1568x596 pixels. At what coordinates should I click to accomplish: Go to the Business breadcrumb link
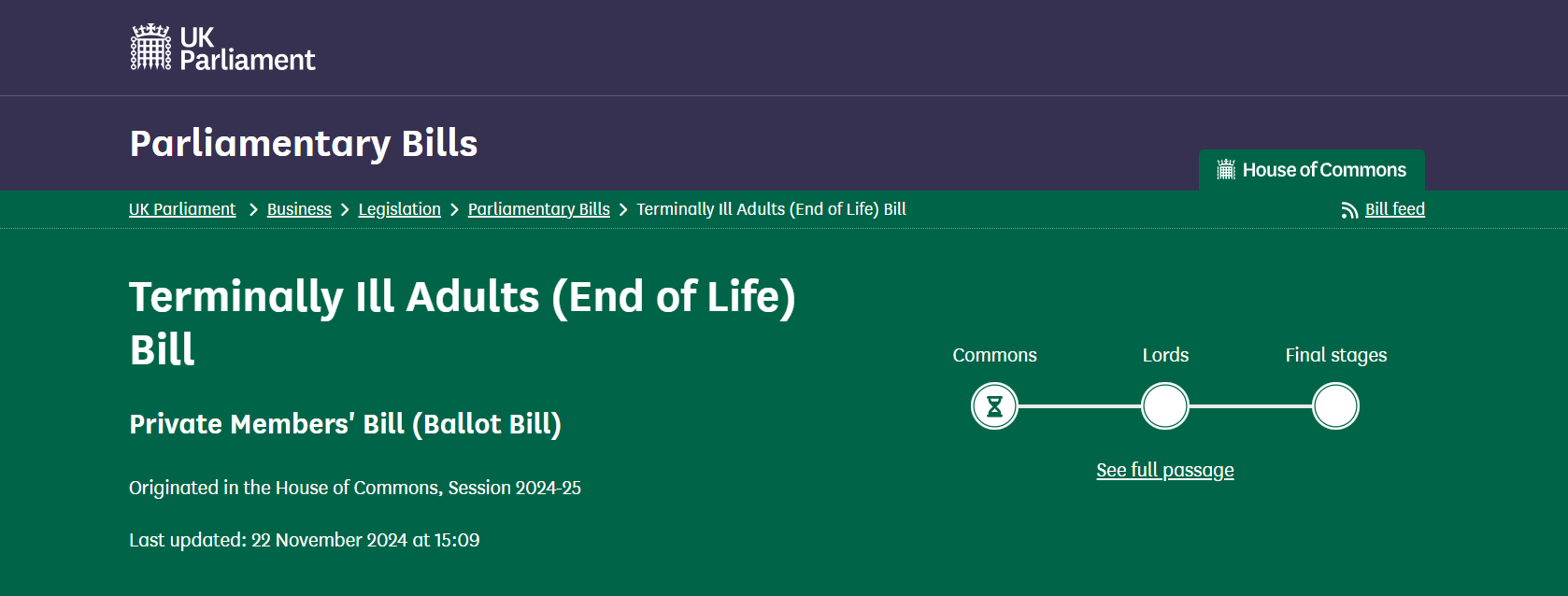coord(299,209)
